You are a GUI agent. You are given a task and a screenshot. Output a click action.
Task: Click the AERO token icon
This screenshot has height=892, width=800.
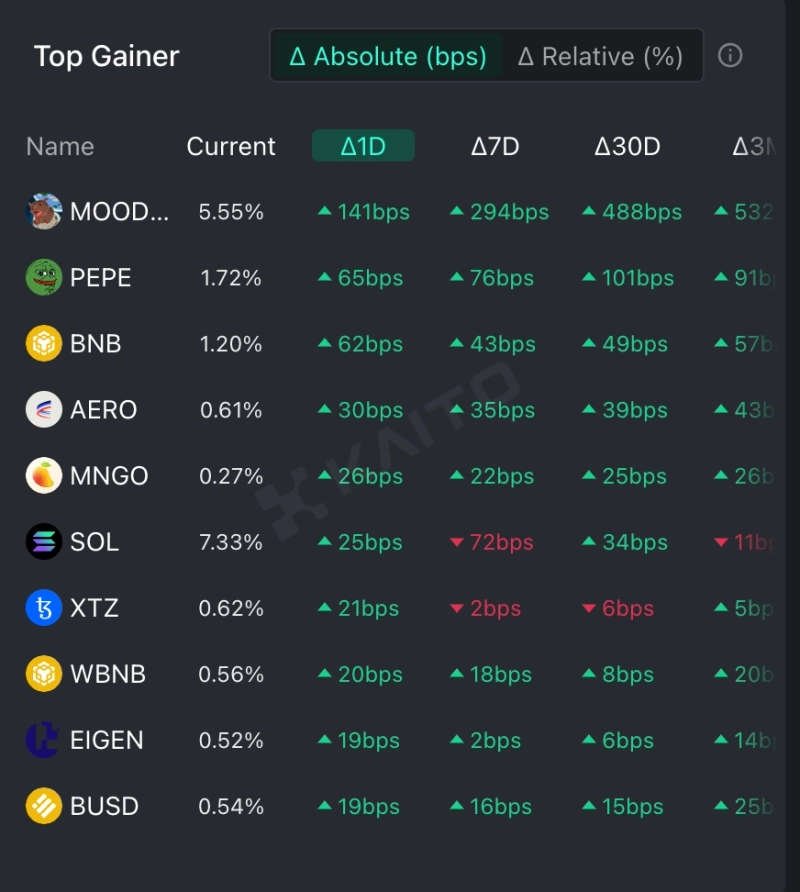point(44,410)
